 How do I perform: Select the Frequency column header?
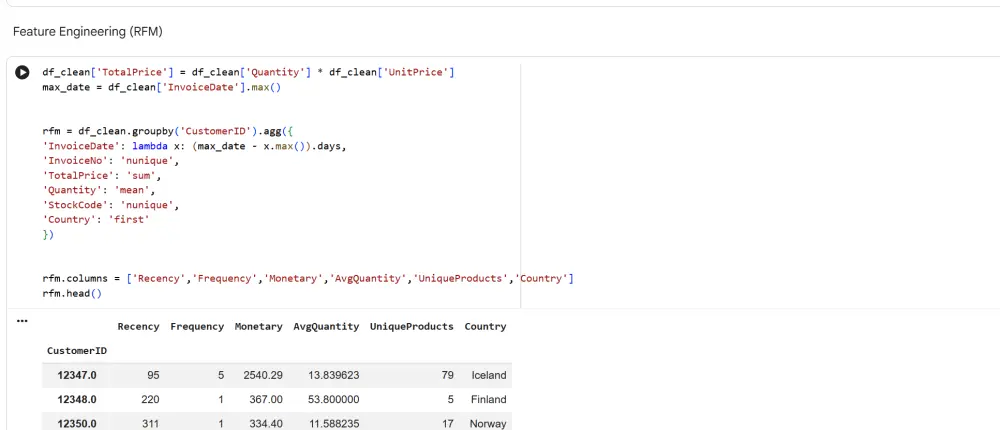pyautogui.click(x=197, y=327)
